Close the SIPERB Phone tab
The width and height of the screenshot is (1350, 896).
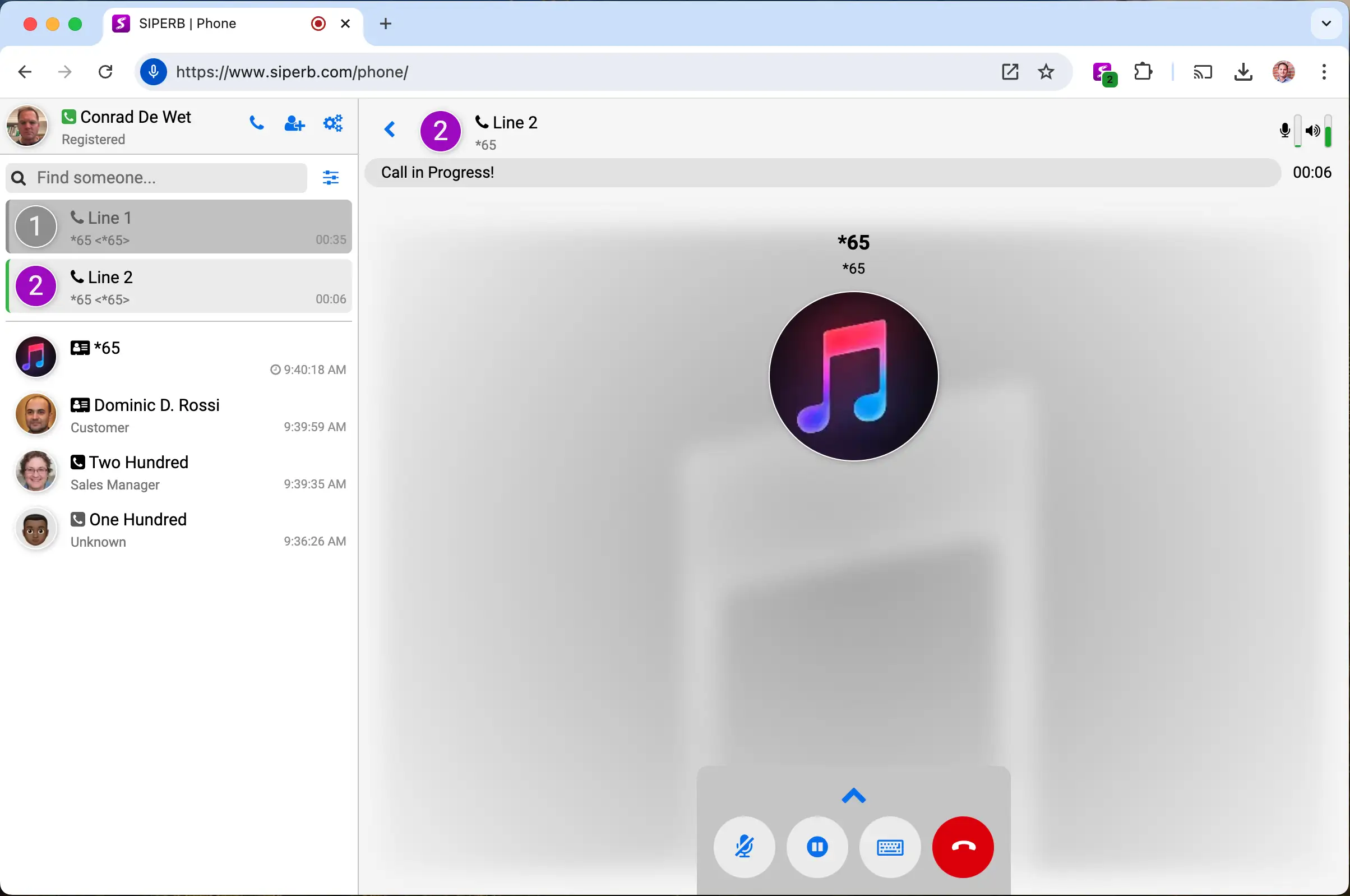(345, 24)
